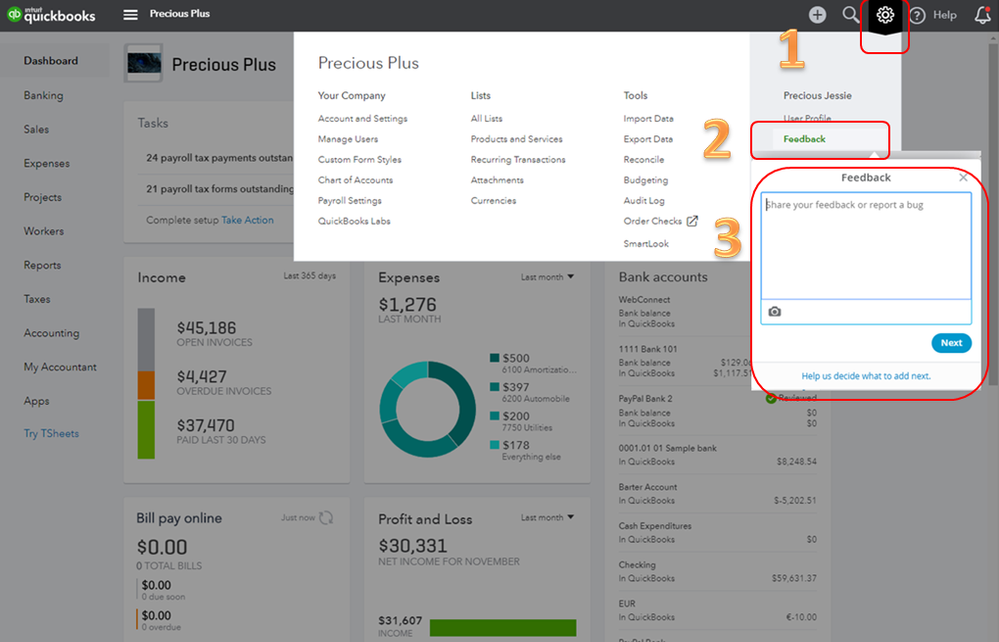The image size is (999, 642).
Task: Open Help us decide what to add next link
Action: pyautogui.click(x=866, y=376)
